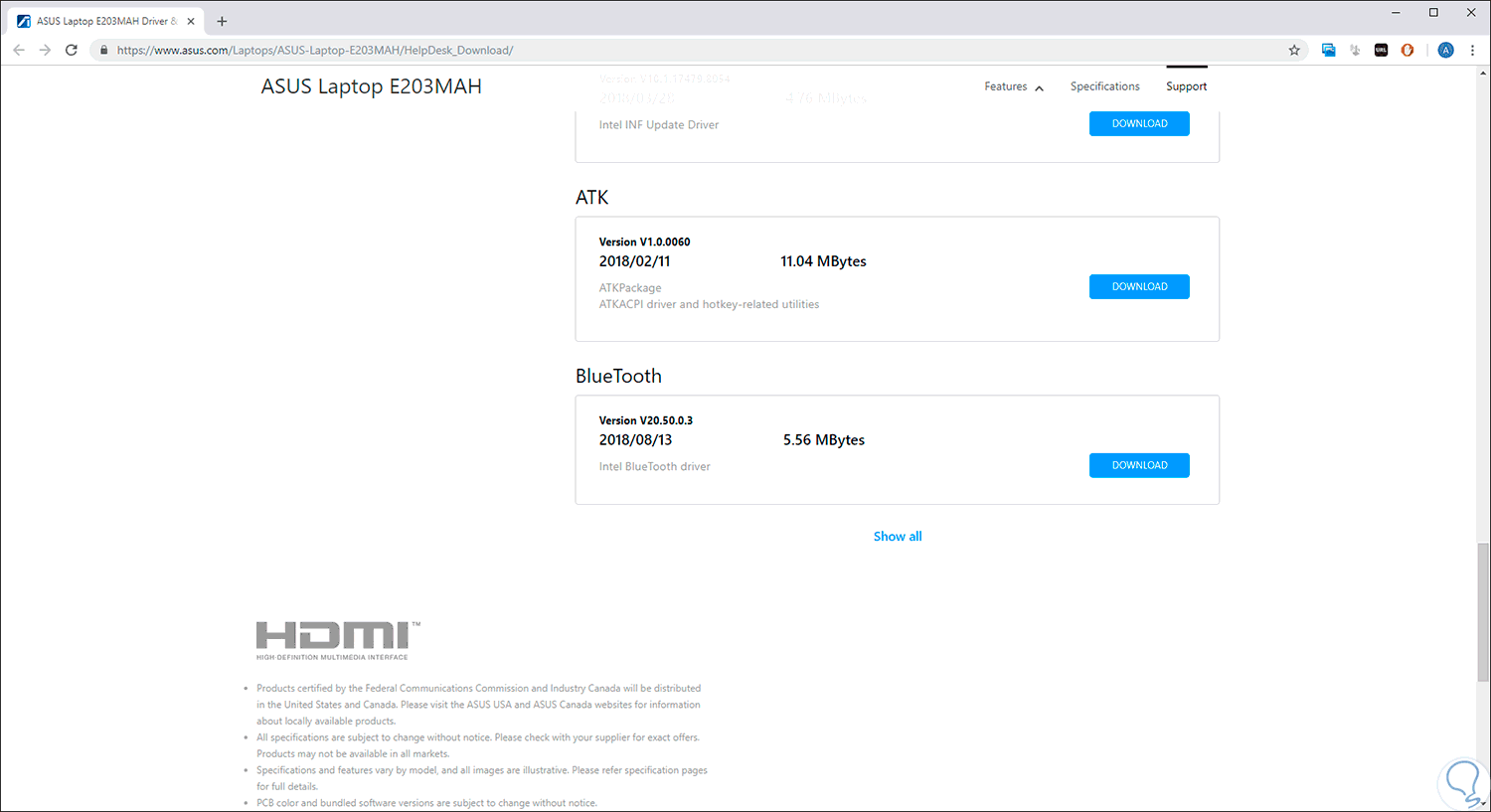Click the 5.56 MBytes file size
This screenshot has width=1491, height=812.
click(824, 440)
